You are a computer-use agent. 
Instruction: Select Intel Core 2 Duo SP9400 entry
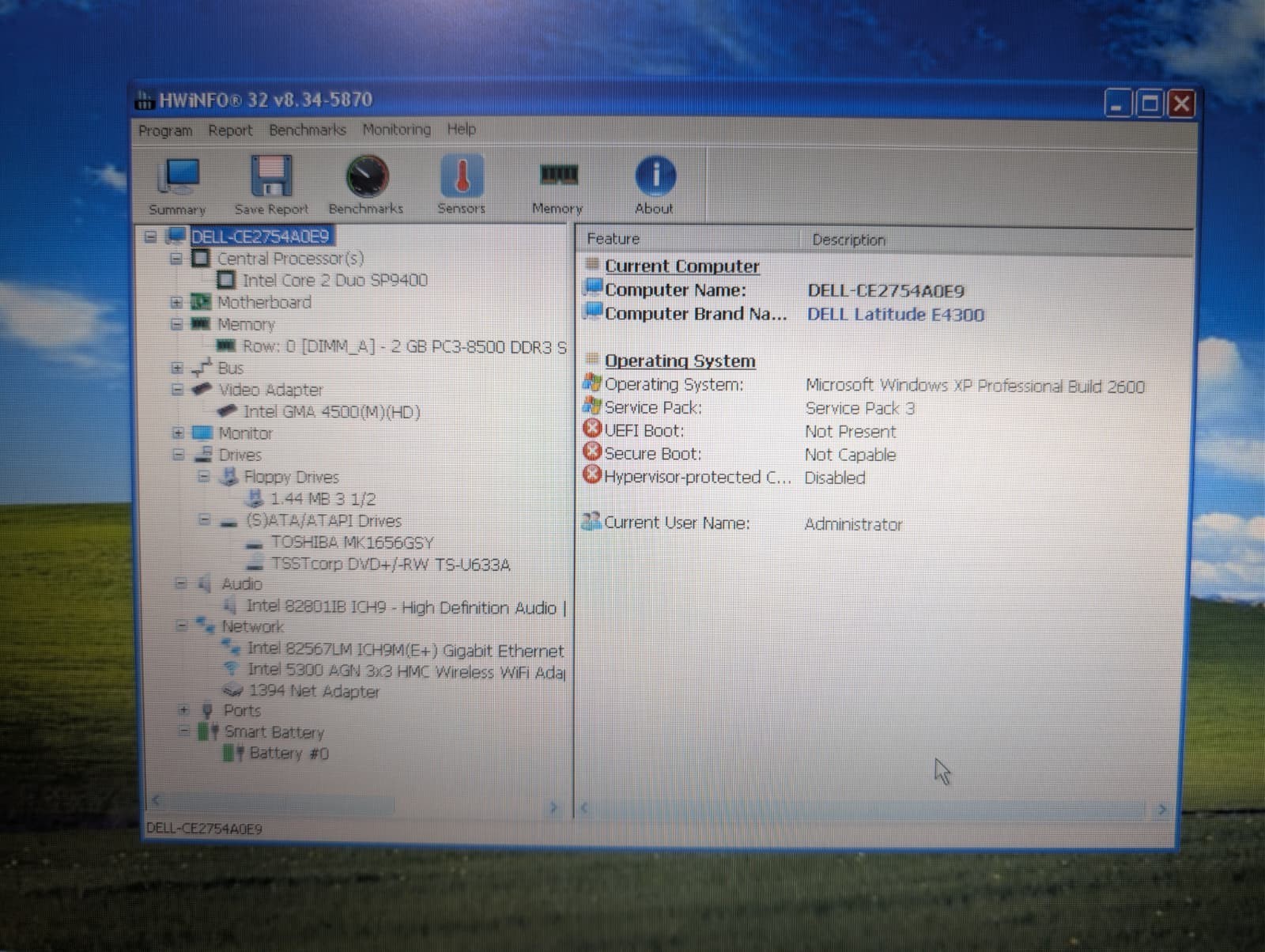(334, 280)
